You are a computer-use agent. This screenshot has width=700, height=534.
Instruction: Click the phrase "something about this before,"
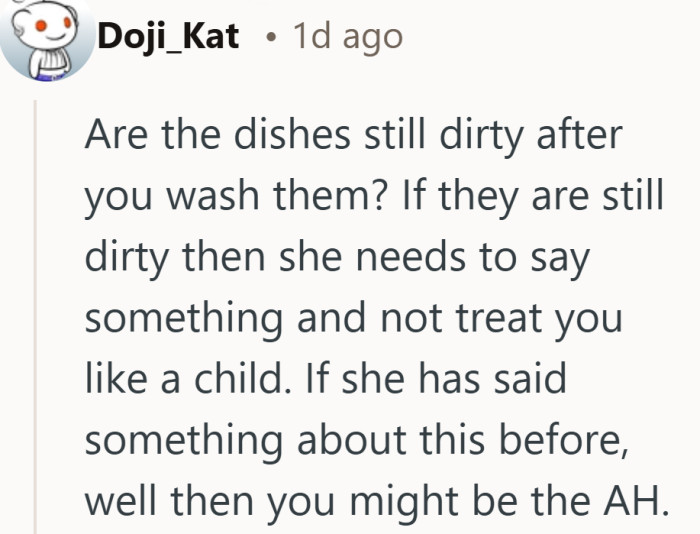[357, 442]
